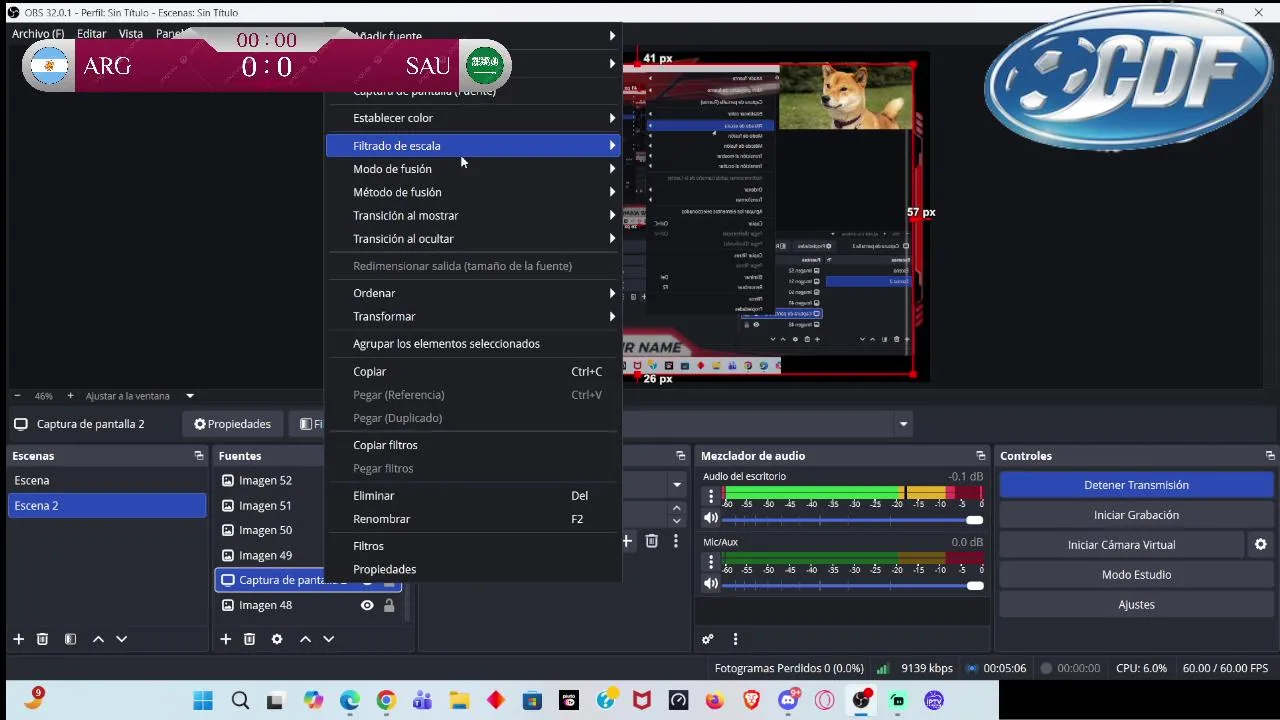Click Iniciar Cámara Virtual button
Screen dimensions: 1280x720
tap(1121, 545)
